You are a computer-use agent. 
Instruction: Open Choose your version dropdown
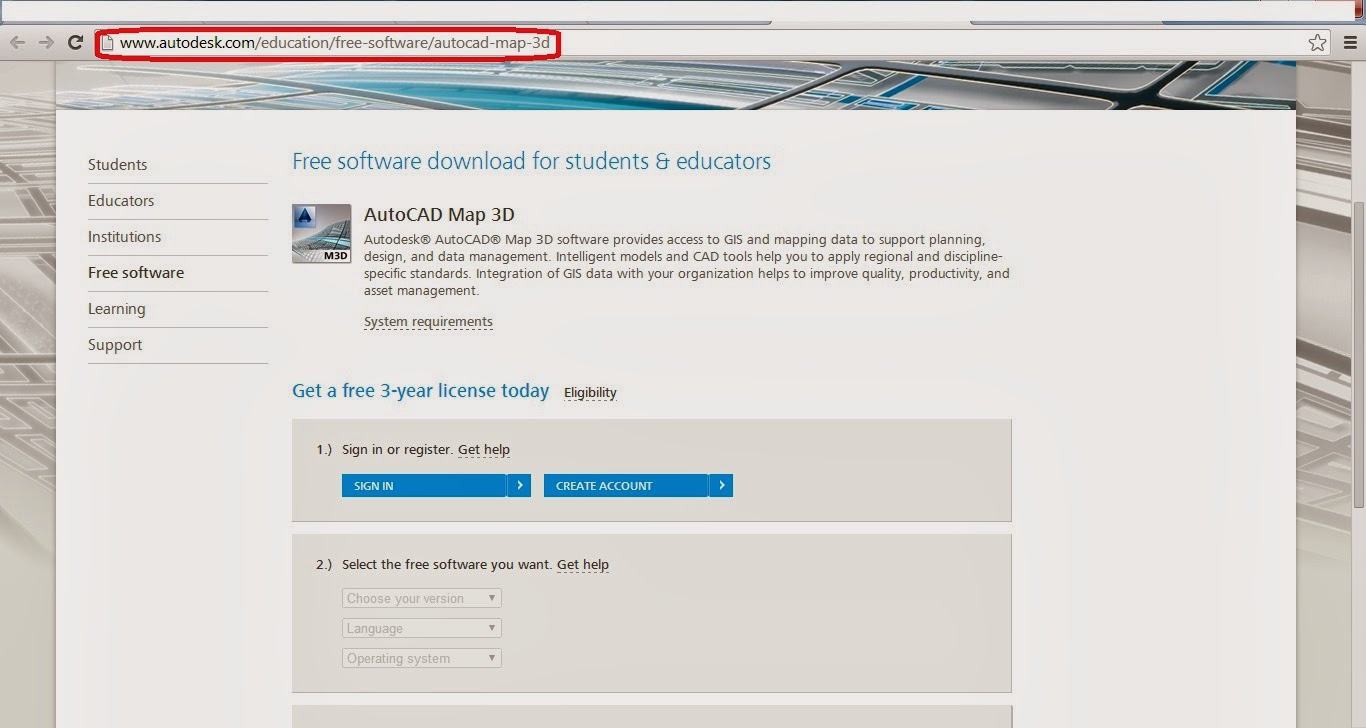(x=421, y=598)
